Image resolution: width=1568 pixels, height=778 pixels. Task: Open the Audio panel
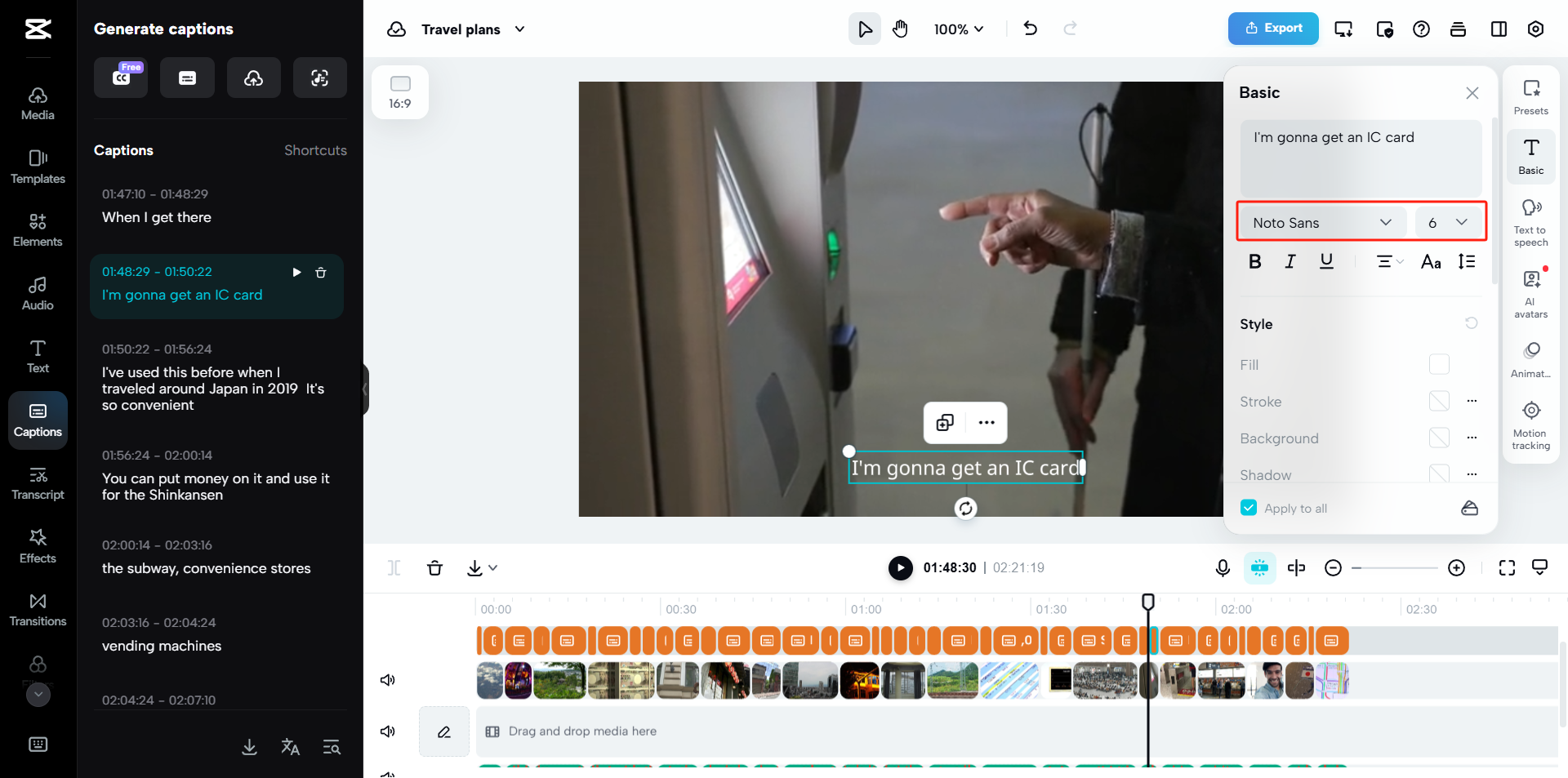click(38, 294)
